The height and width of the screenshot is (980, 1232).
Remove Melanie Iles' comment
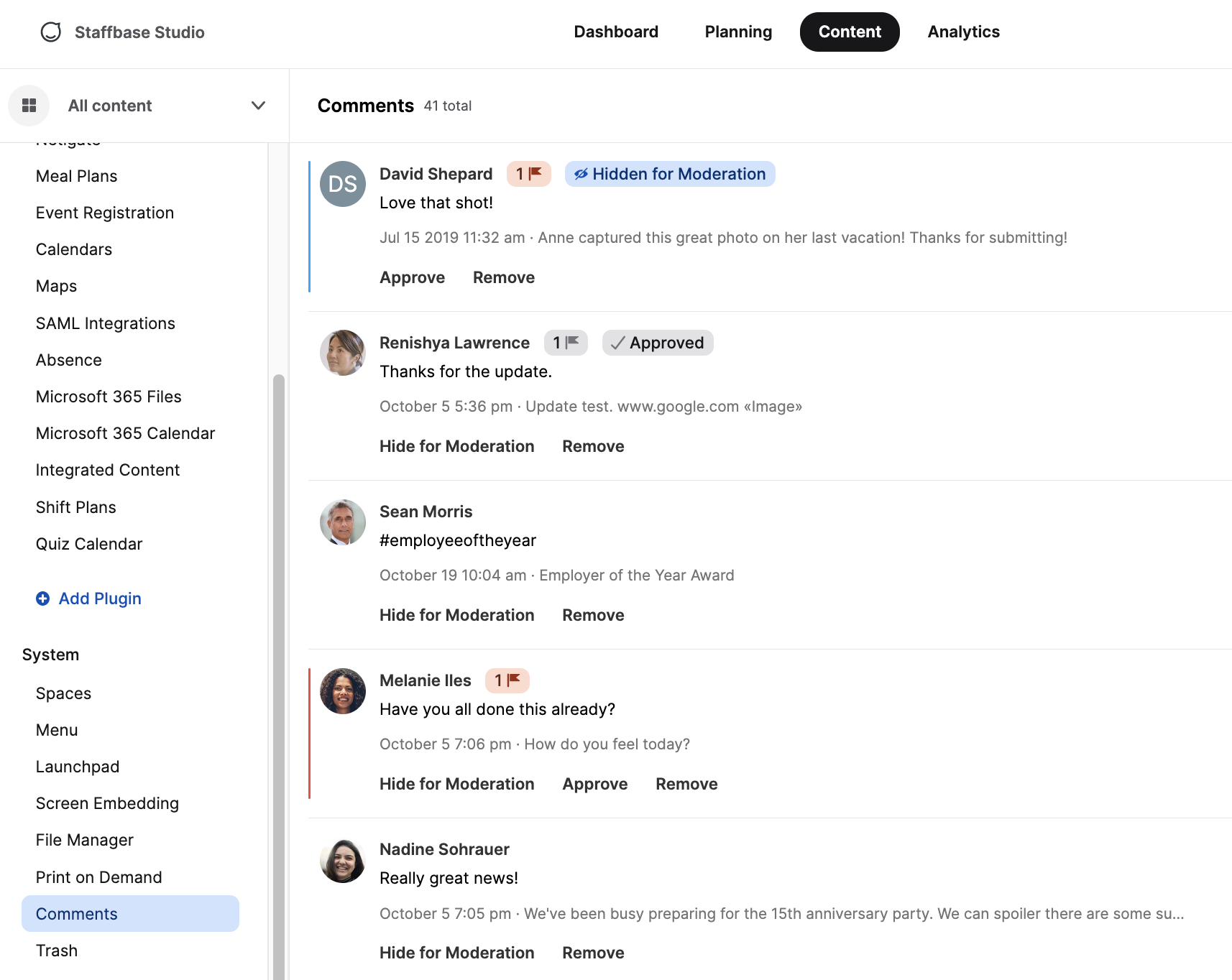[686, 784]
